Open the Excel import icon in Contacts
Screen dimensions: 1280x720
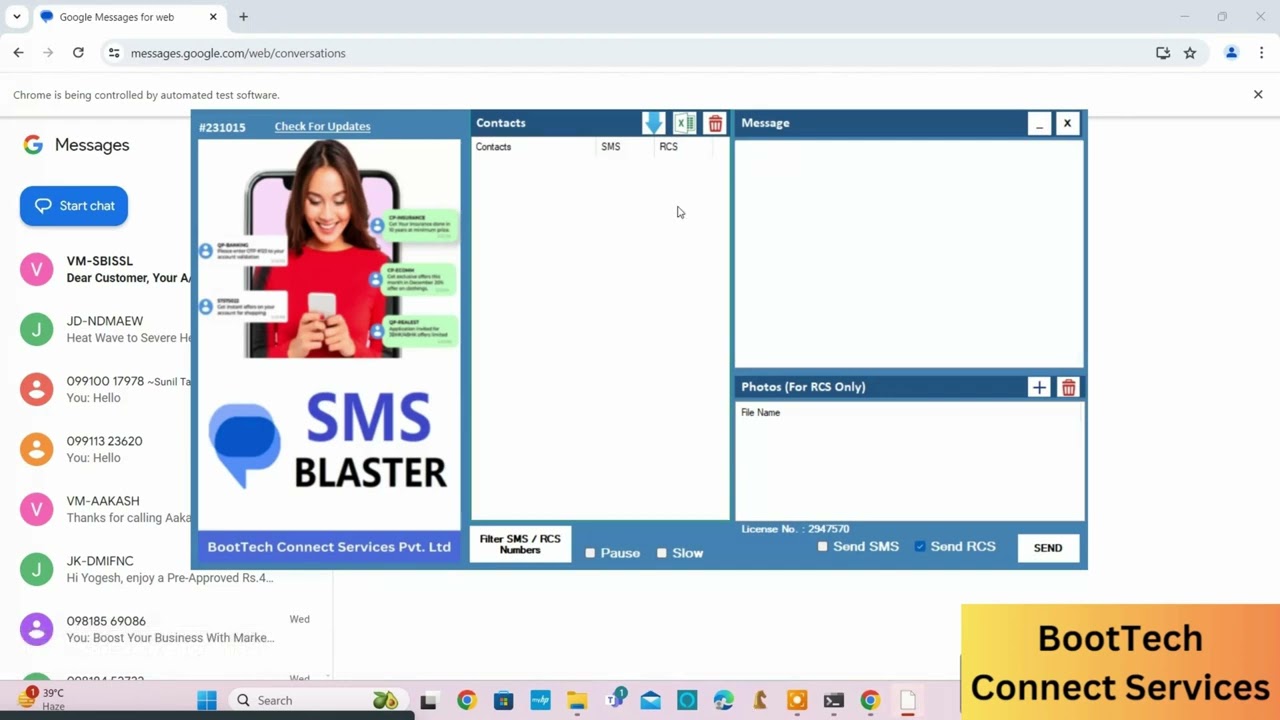pyautogui.click(x=684, y=123)
